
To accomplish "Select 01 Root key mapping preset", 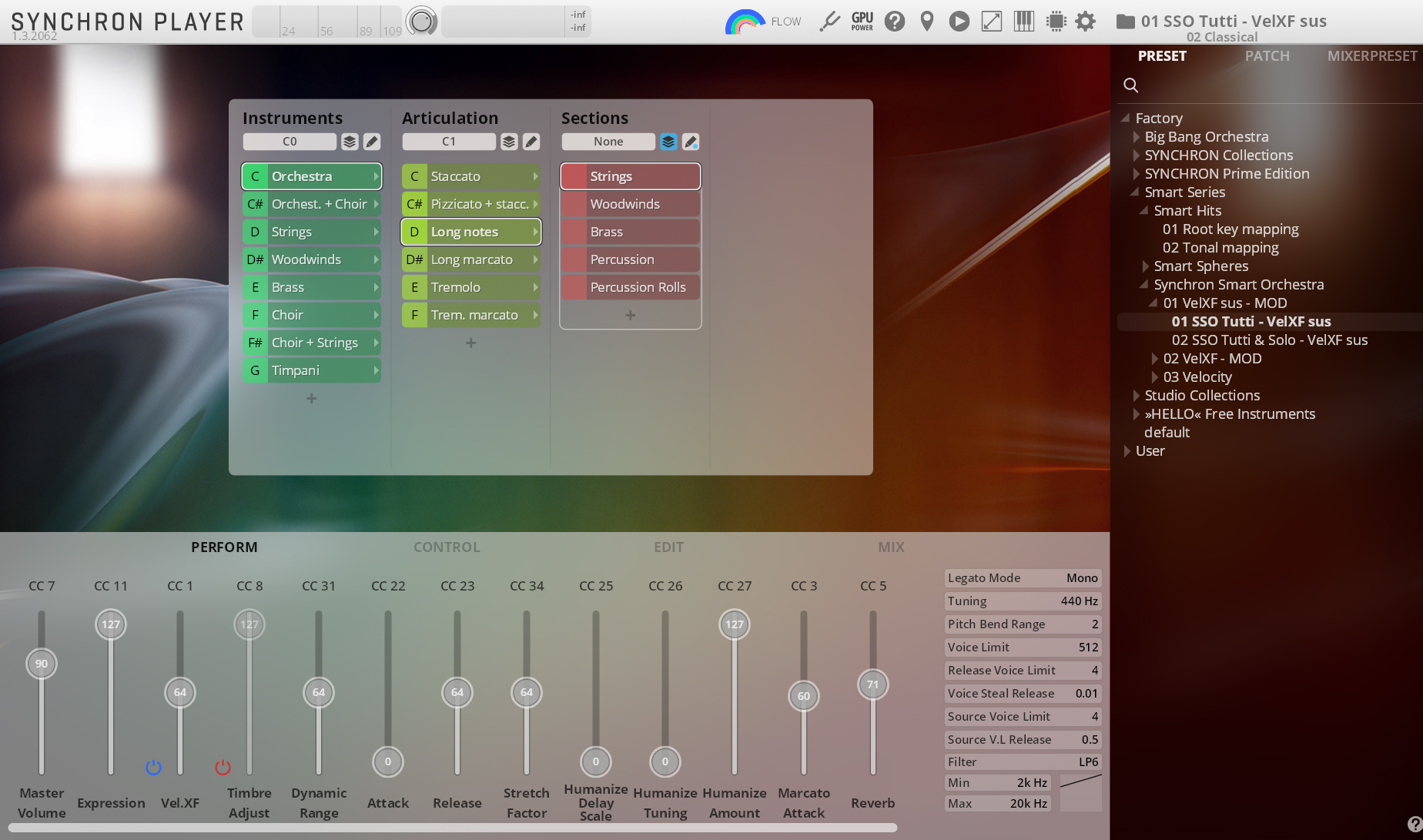I will [1230, 229].
